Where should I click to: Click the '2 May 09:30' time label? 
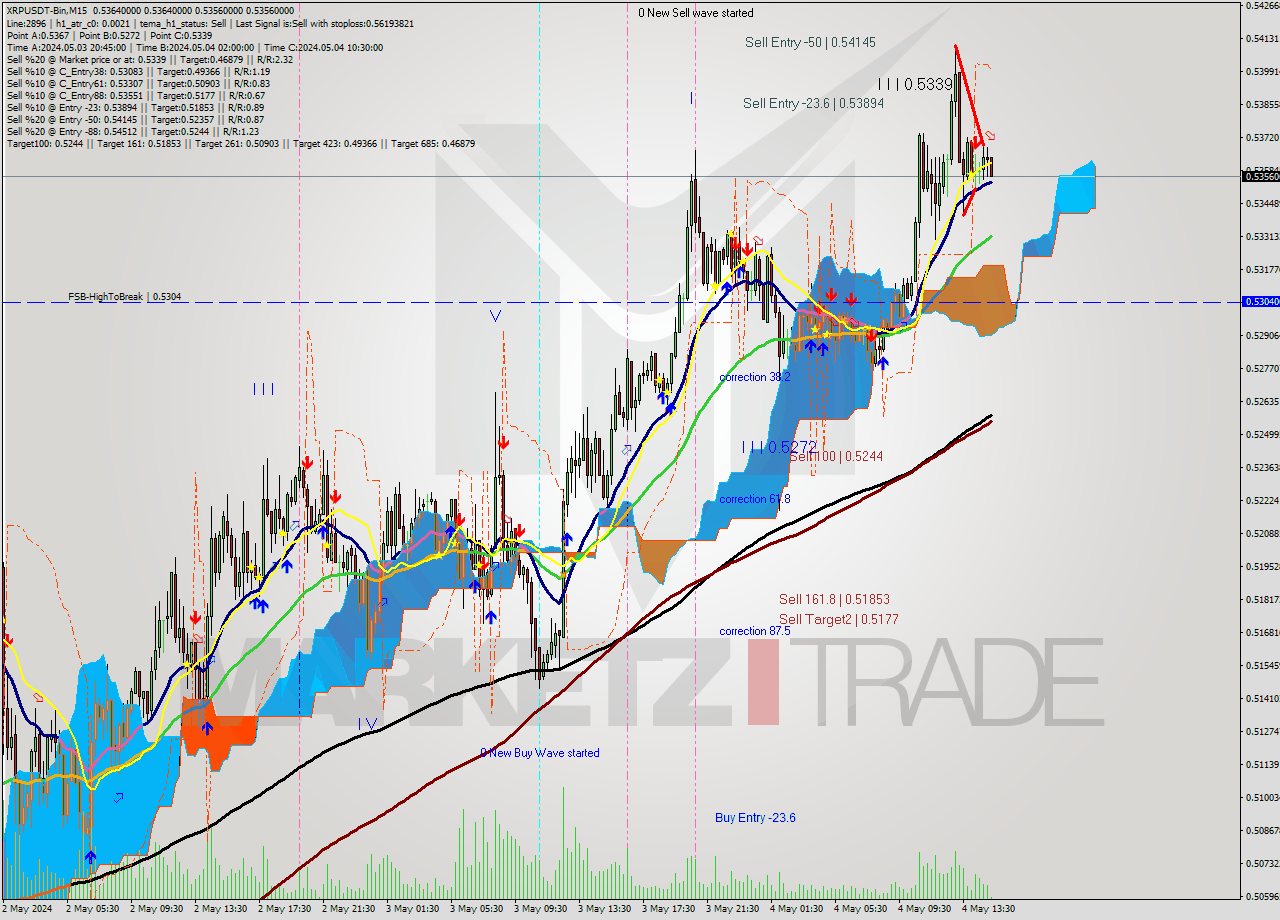157,909
